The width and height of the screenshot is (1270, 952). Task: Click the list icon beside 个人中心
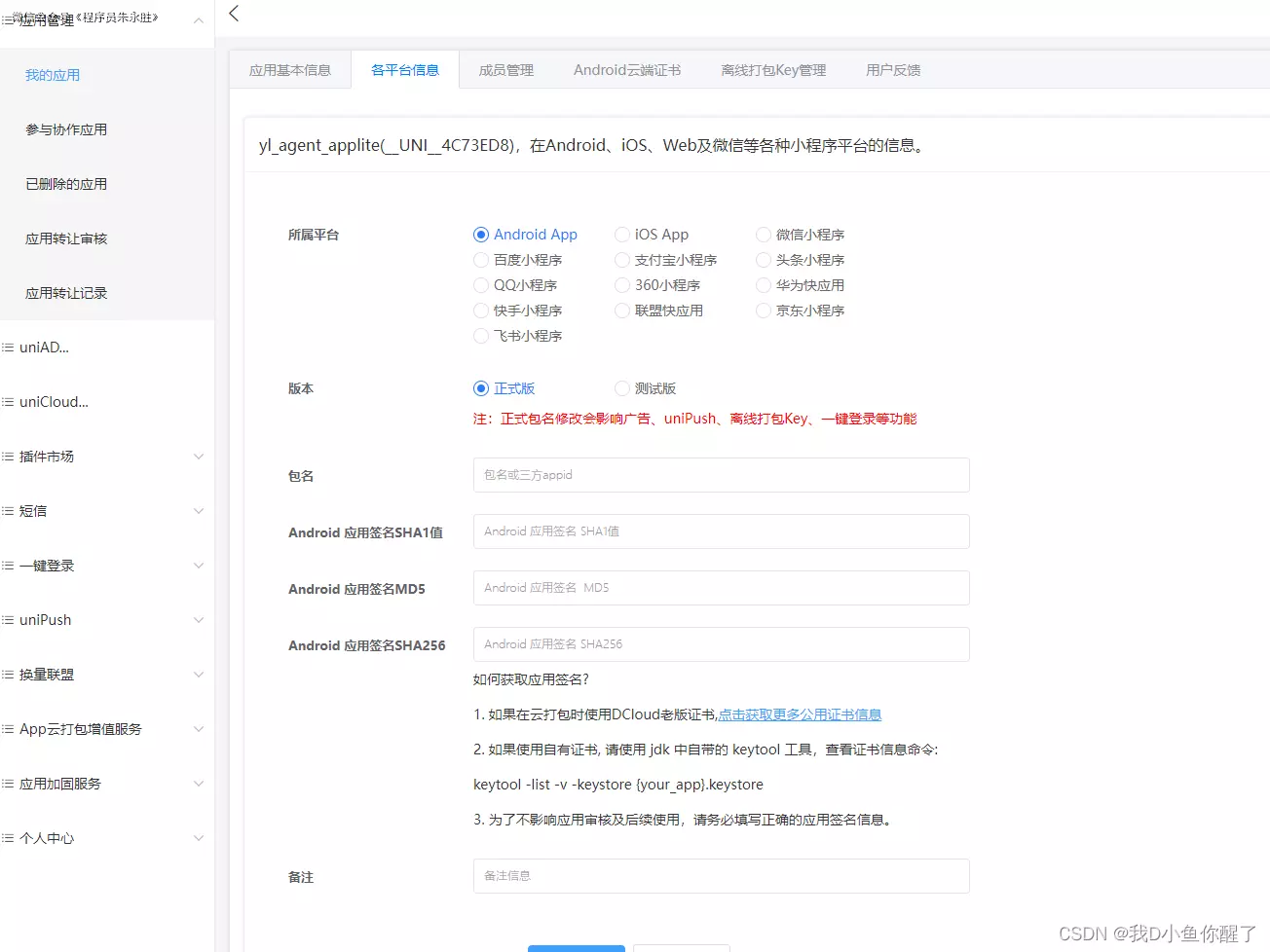(x=8, y=838)
